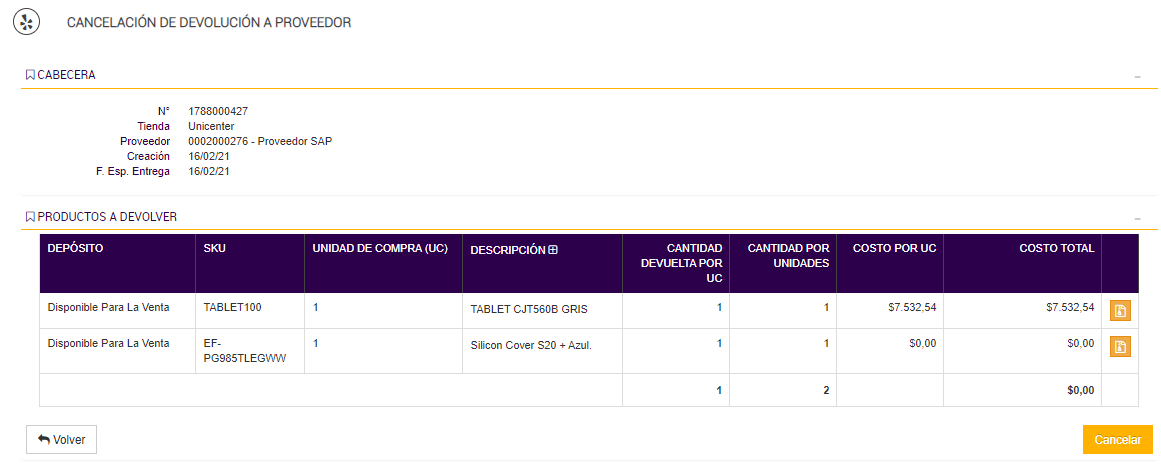The width and height of the screenshot is (1161, 467).
Task: Click the bookmark icon beside PRODUCTOS A DEVOLVER
Action: [30, 217]
